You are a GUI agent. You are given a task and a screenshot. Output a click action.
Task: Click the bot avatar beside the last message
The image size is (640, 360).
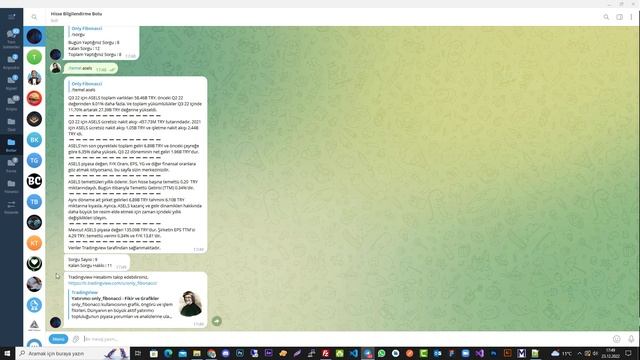coord(56,322)
